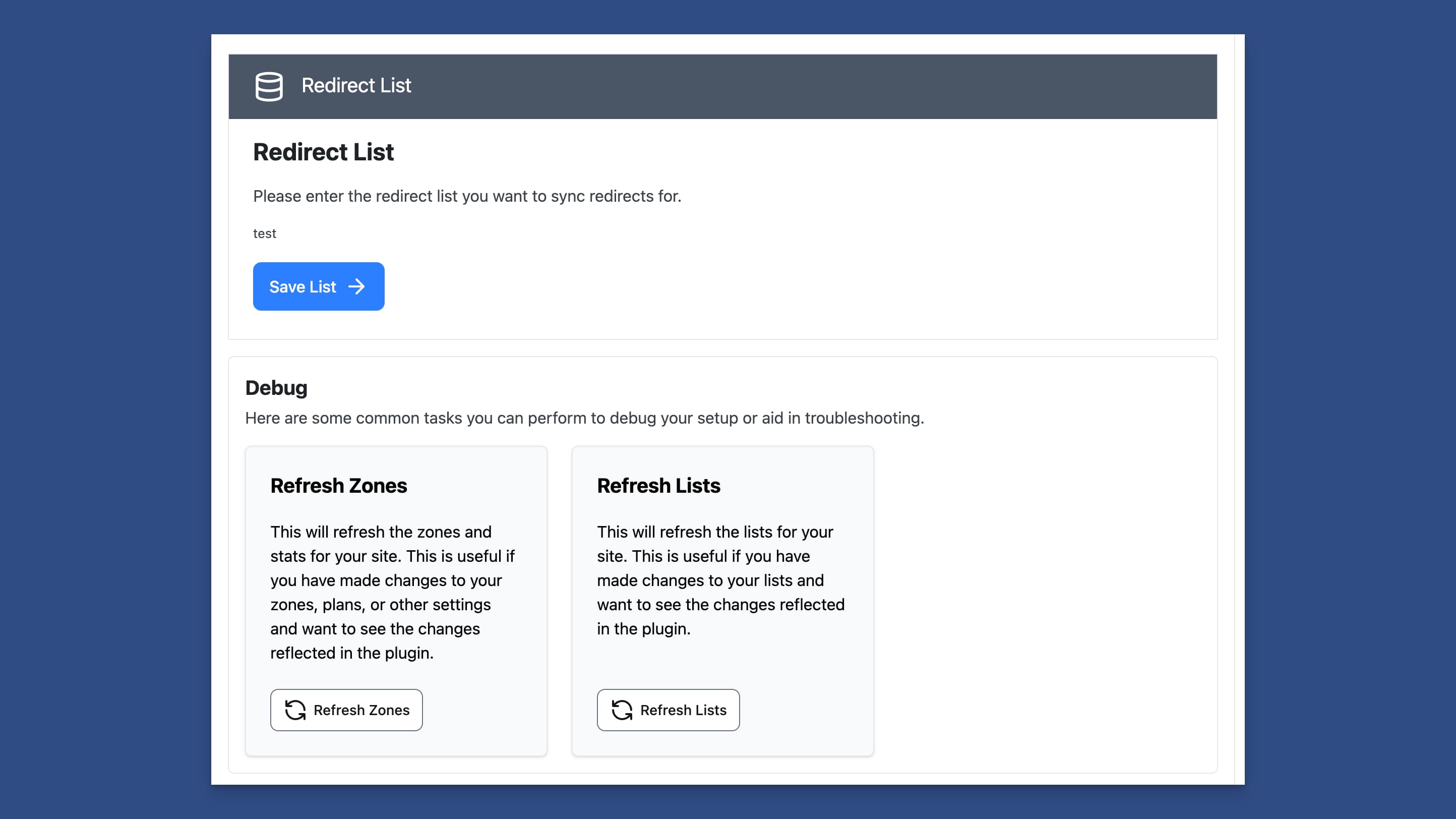Click the 'Refresh Zones' card heading
1456x819 pixels.
338,486
